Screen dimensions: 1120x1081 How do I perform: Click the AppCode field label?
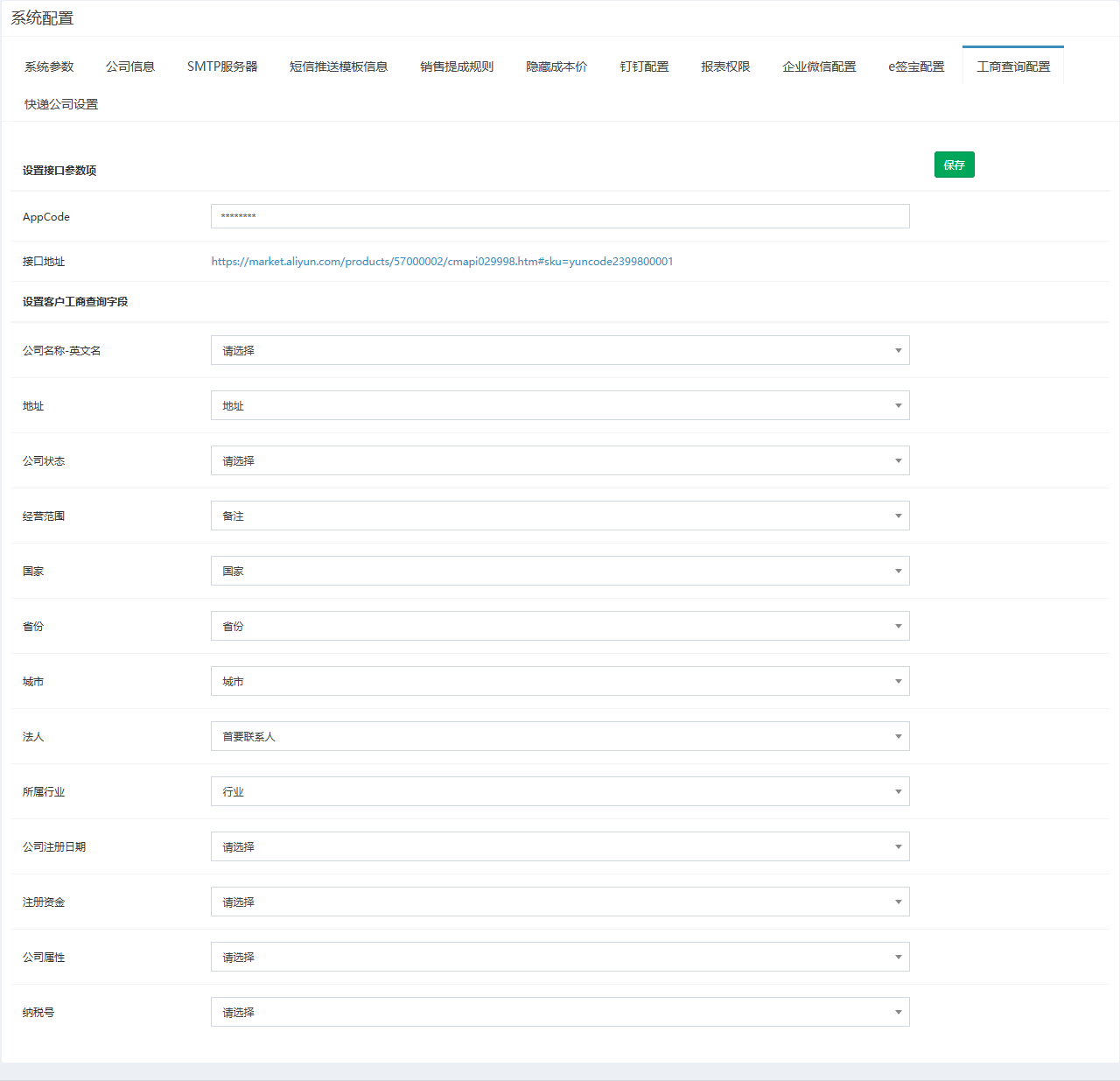coord(46,217)
